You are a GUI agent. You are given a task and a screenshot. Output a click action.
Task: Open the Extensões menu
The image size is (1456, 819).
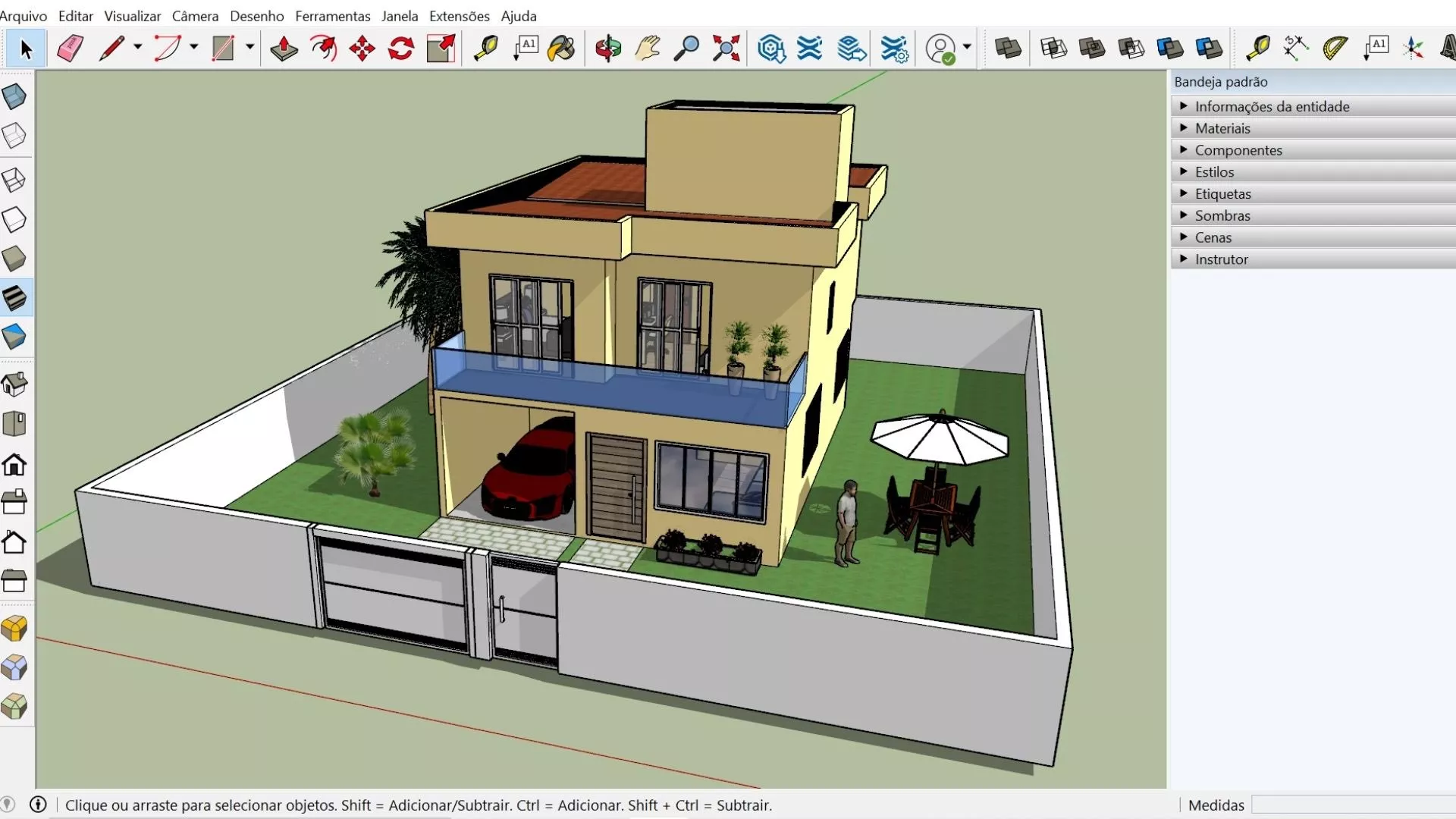459,16
